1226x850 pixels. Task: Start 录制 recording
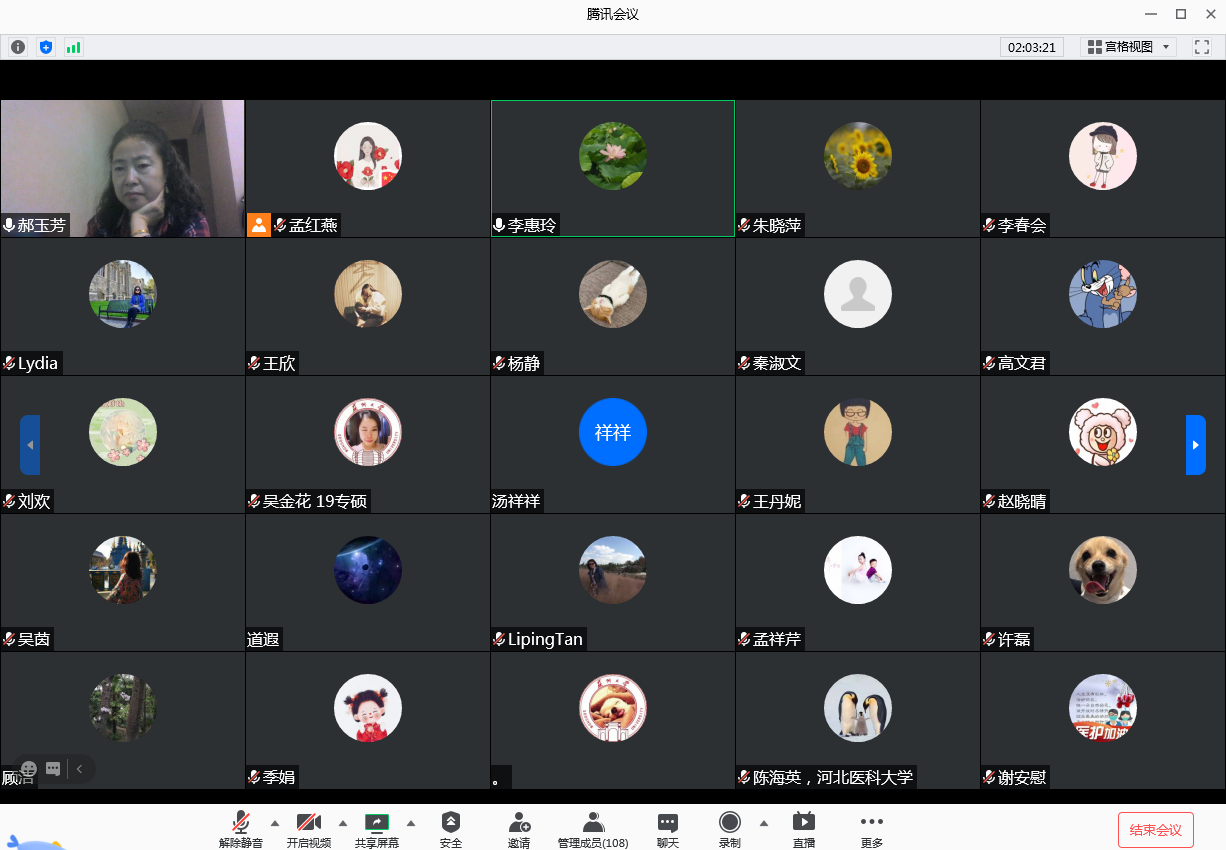click(x=730, y=829)
